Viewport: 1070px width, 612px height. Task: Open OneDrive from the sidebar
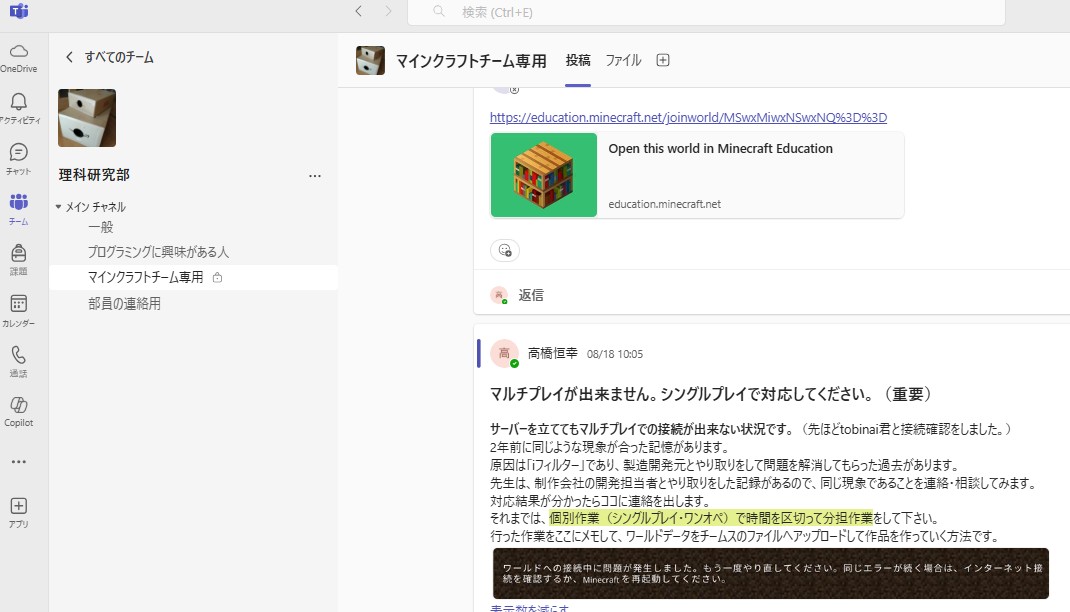tap(20, 56)
